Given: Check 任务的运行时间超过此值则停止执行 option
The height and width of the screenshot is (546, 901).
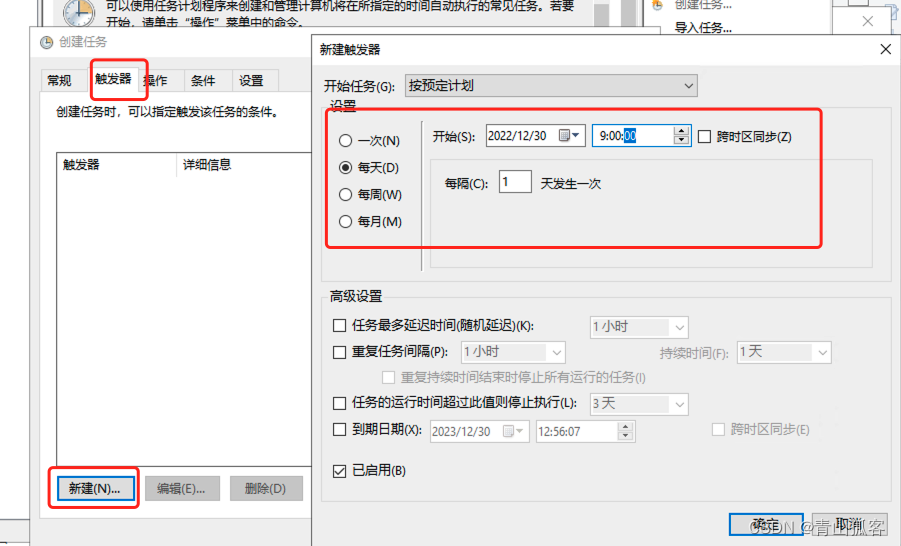Looking at the screenshot, I should click(340, 403).
